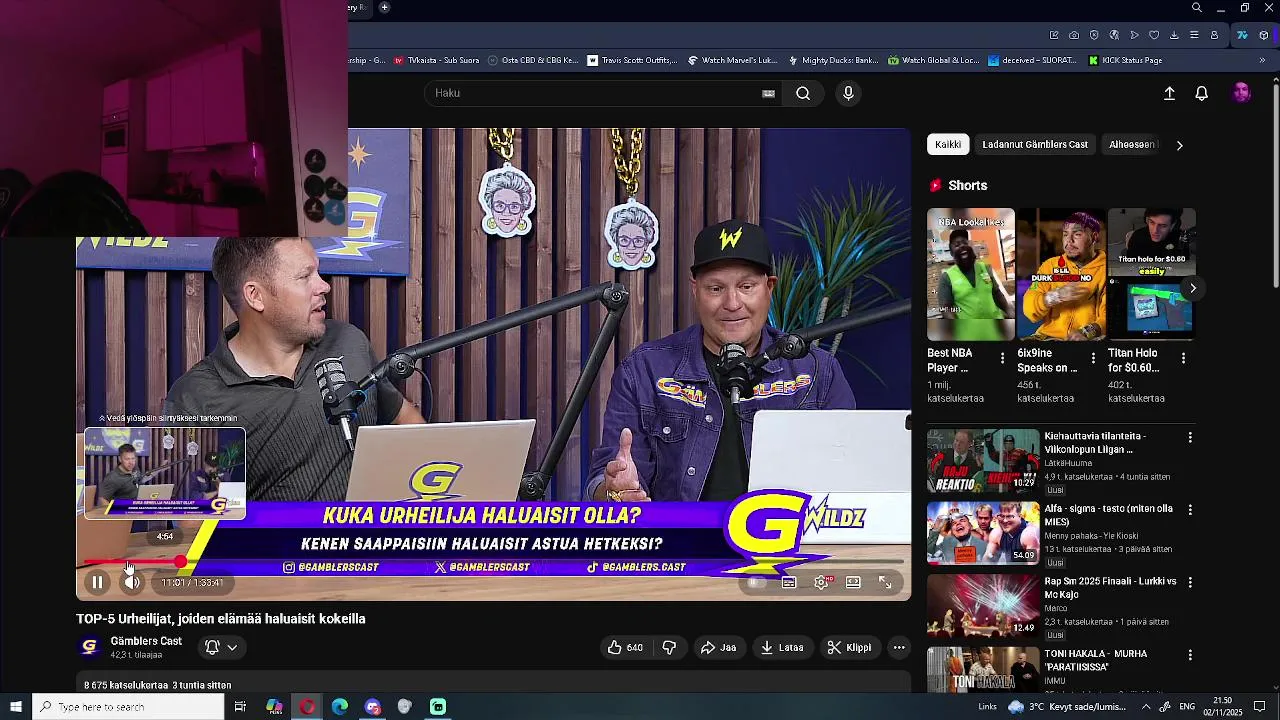Open YouTube upload/create button
The width and height of the screenshot is (1280, 720).
(1169, 93)
